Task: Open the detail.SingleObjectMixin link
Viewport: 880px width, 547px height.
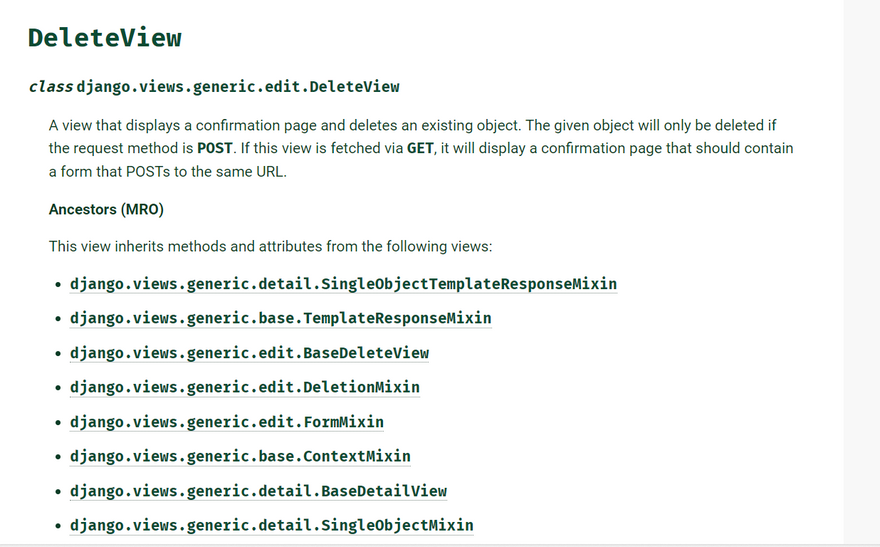Action: (271, 525)
